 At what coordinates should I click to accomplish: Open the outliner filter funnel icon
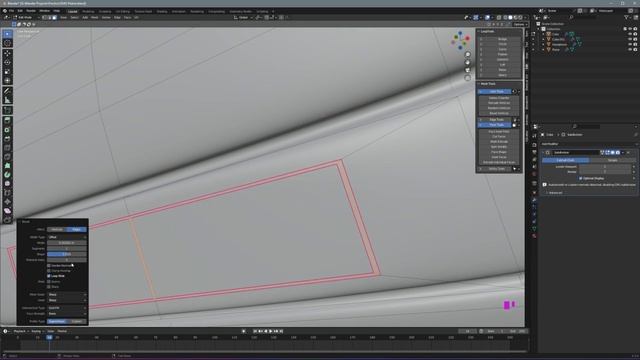[627, 18]
